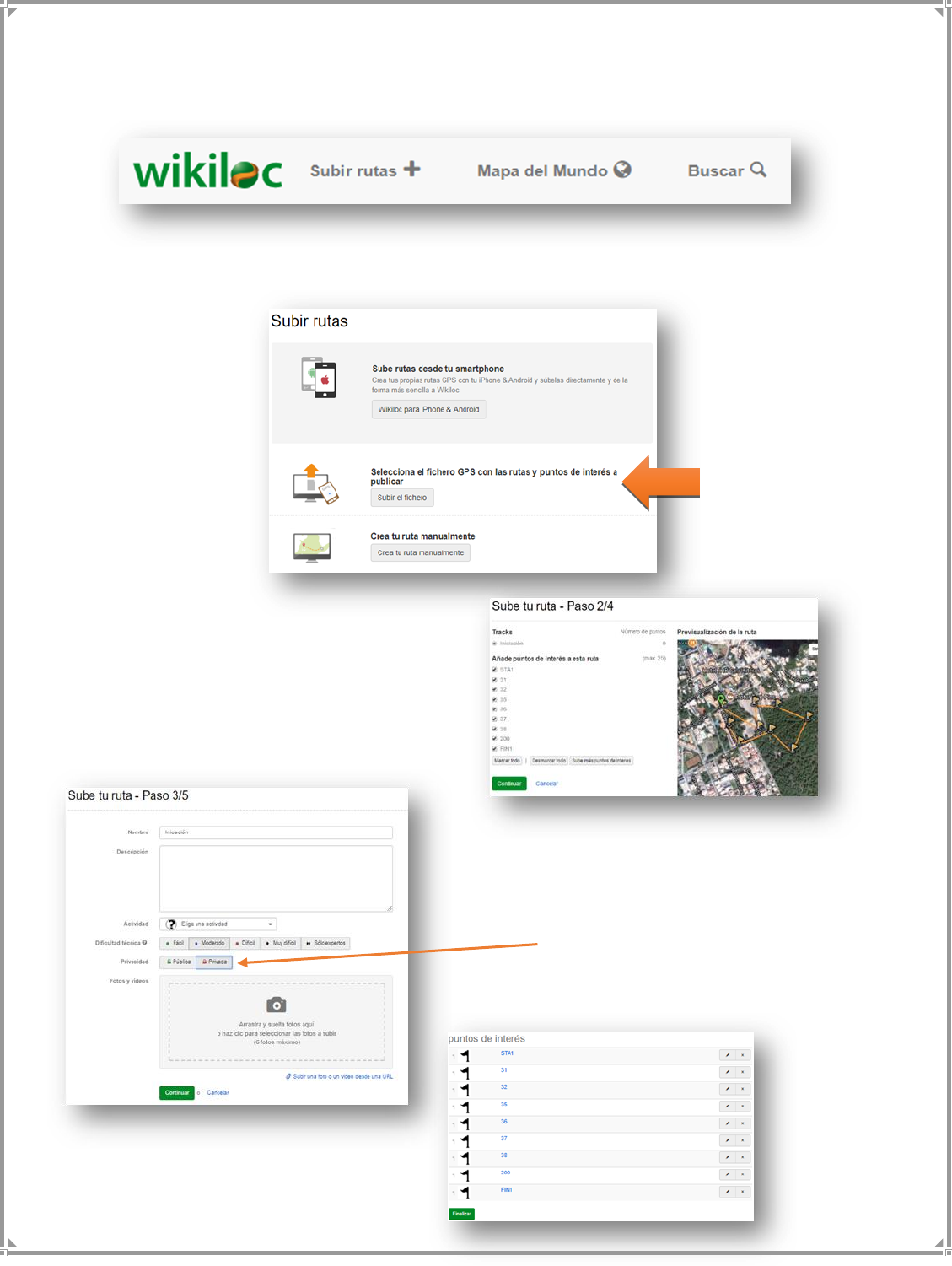Select Muy difícil difficulty
The width and height of the screenshot is (952, 1266).
[x=281, y=943]
